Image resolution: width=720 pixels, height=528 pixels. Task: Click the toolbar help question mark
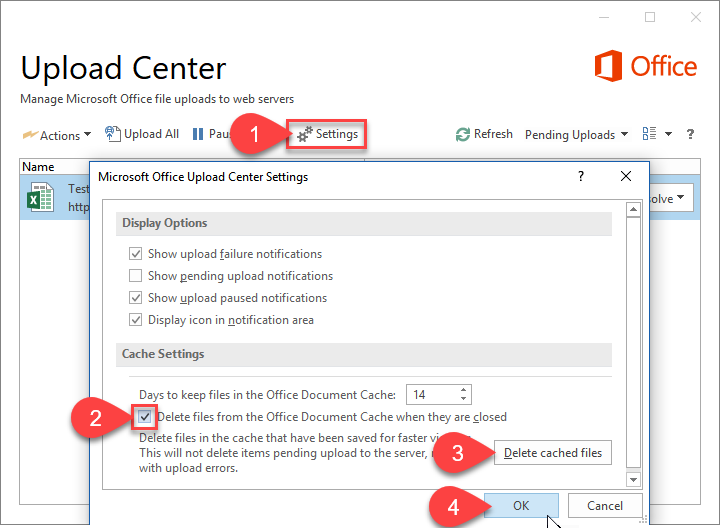[x=690, y=134]
